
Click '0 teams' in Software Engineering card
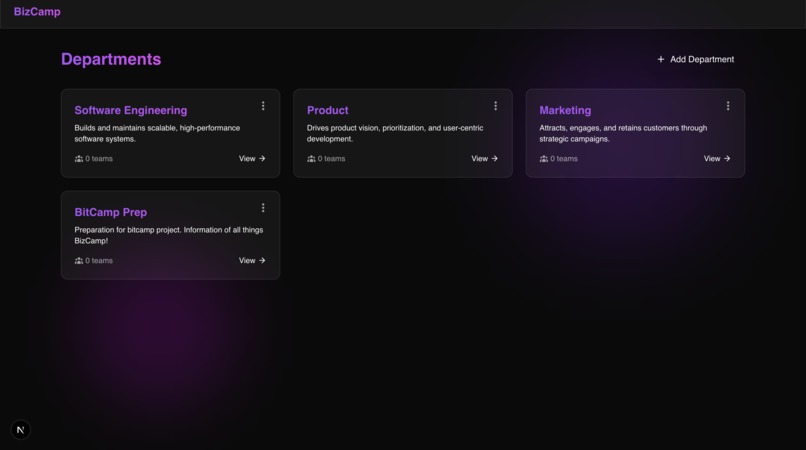(x=99, y=158)
